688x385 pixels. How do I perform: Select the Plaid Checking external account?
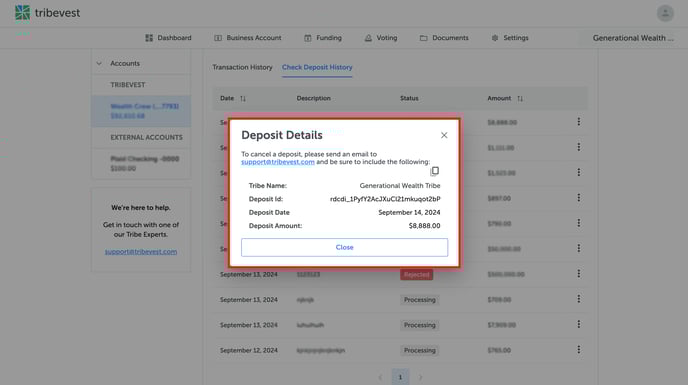[141, 163]
